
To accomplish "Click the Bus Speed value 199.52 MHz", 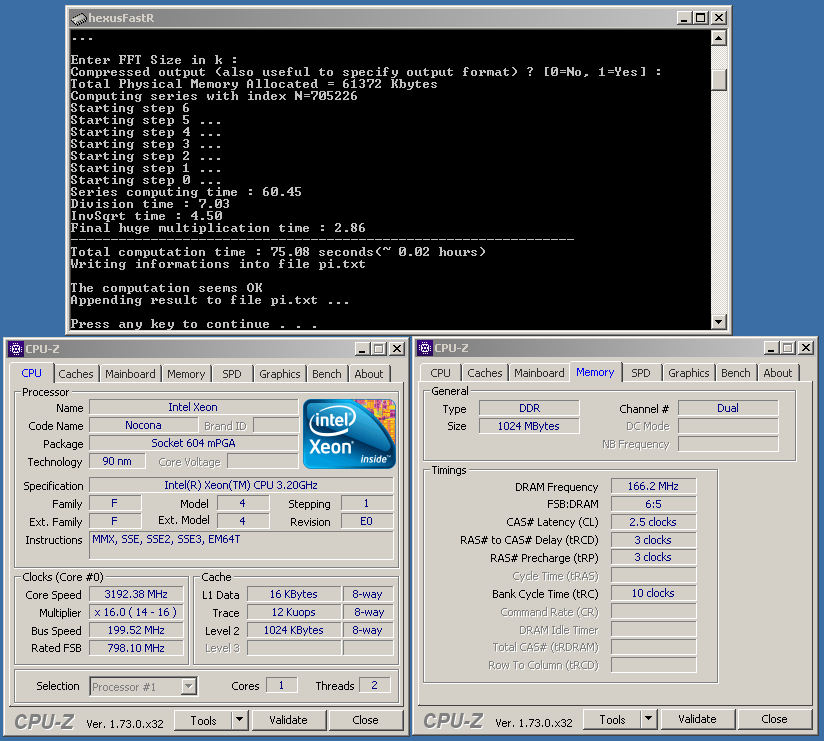I will point(136,630).
